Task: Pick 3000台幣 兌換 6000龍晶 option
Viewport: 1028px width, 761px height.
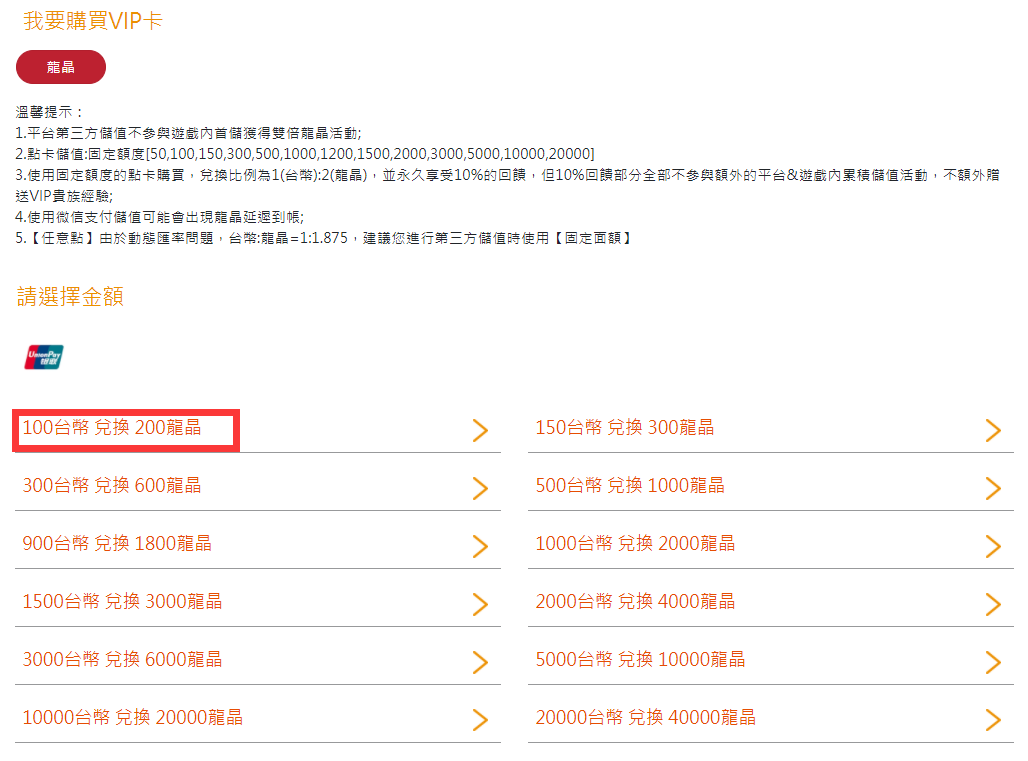Action: tap(122, 660)
